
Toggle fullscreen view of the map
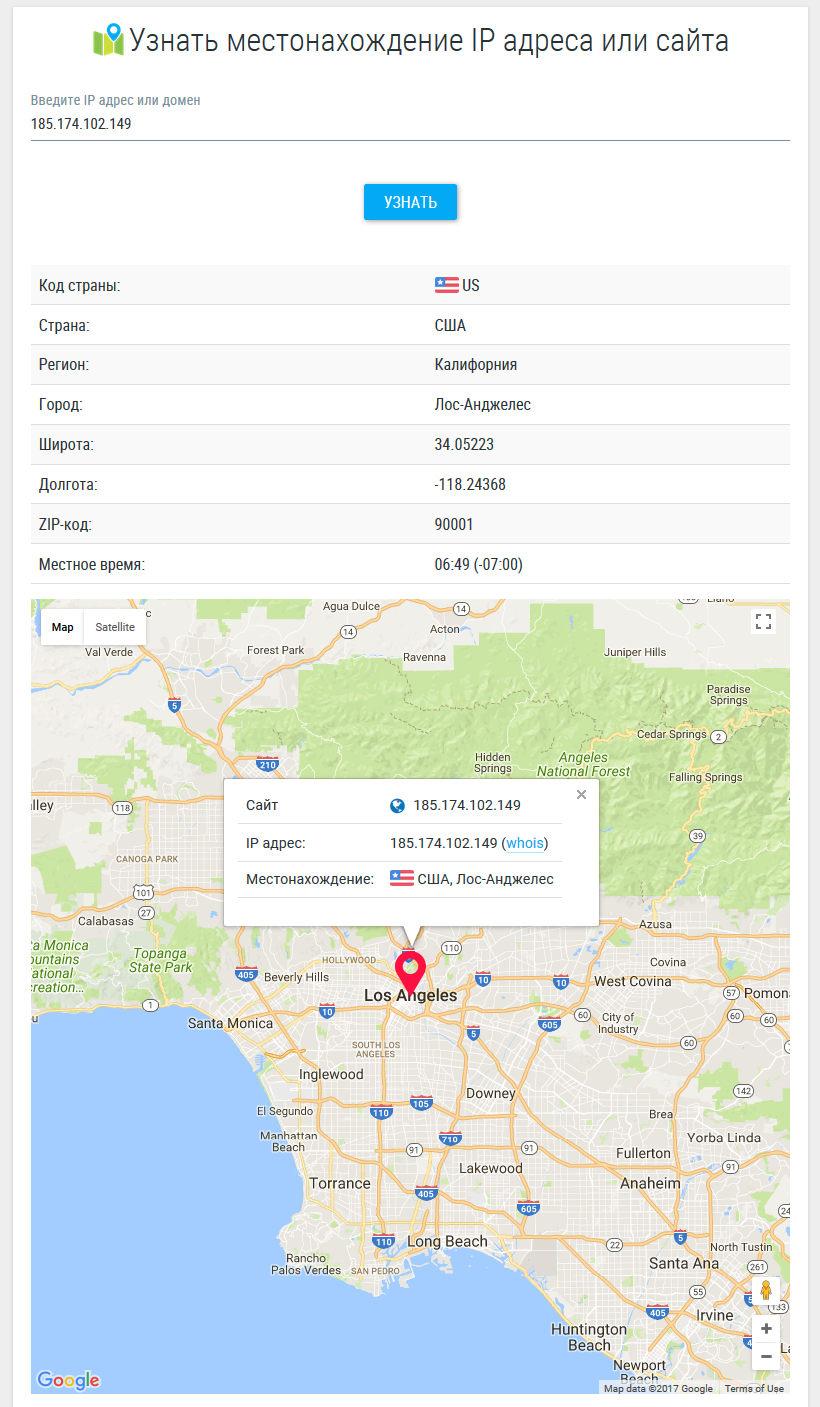(764, 622)
